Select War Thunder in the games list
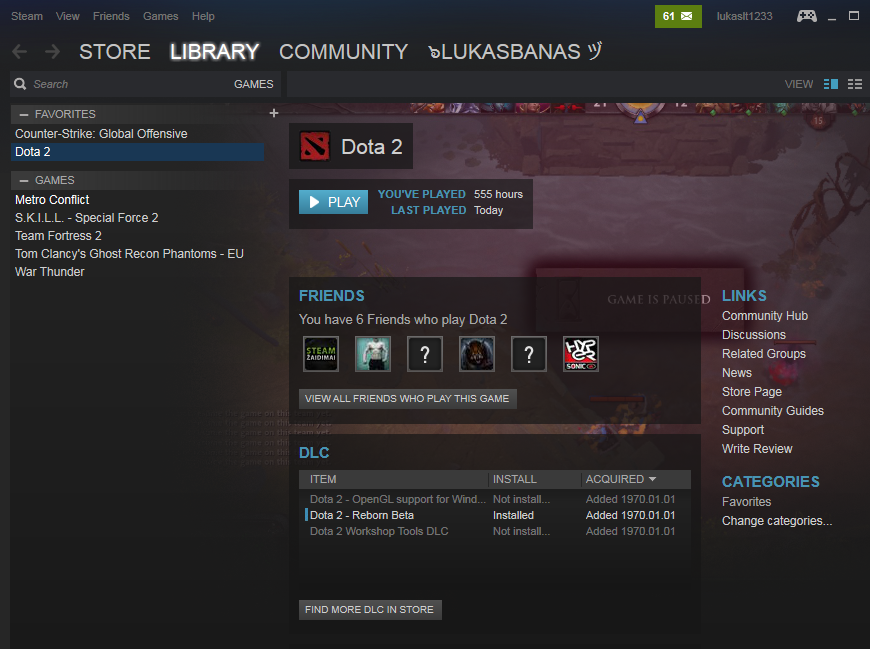The height and width of the screenshot is (649, 870). tap(137, 272)
